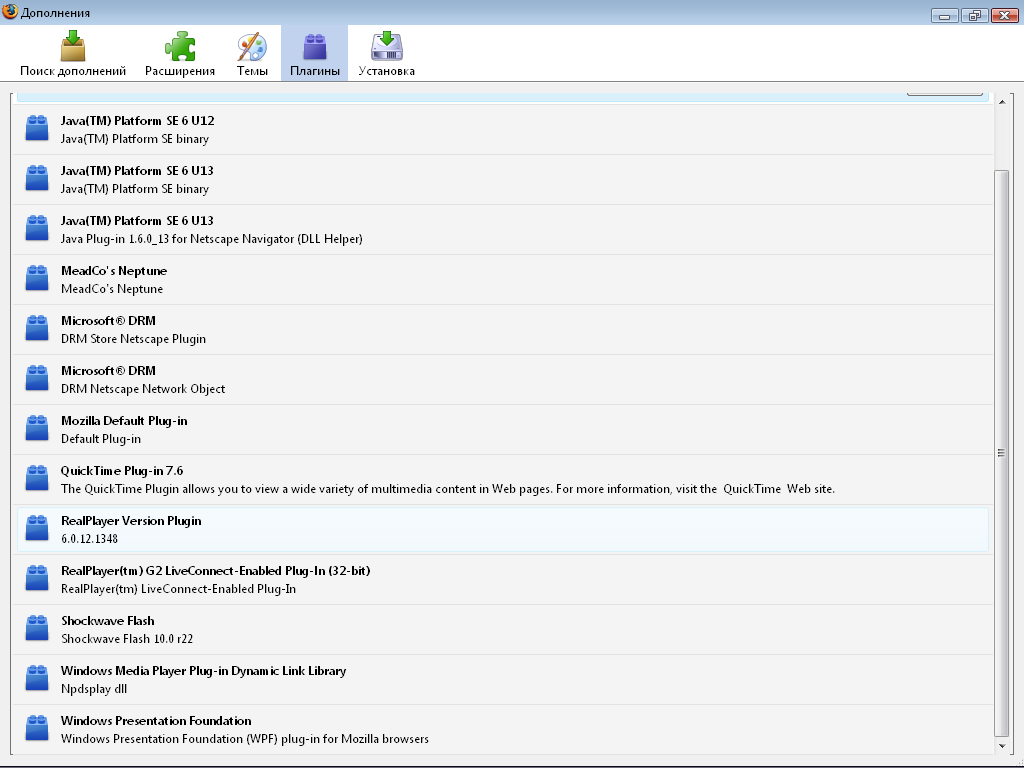Click the RealPlayer G2 LiveConnect plugin icon
Viewport: 1024px width, 768px height.
click(37, 577)
